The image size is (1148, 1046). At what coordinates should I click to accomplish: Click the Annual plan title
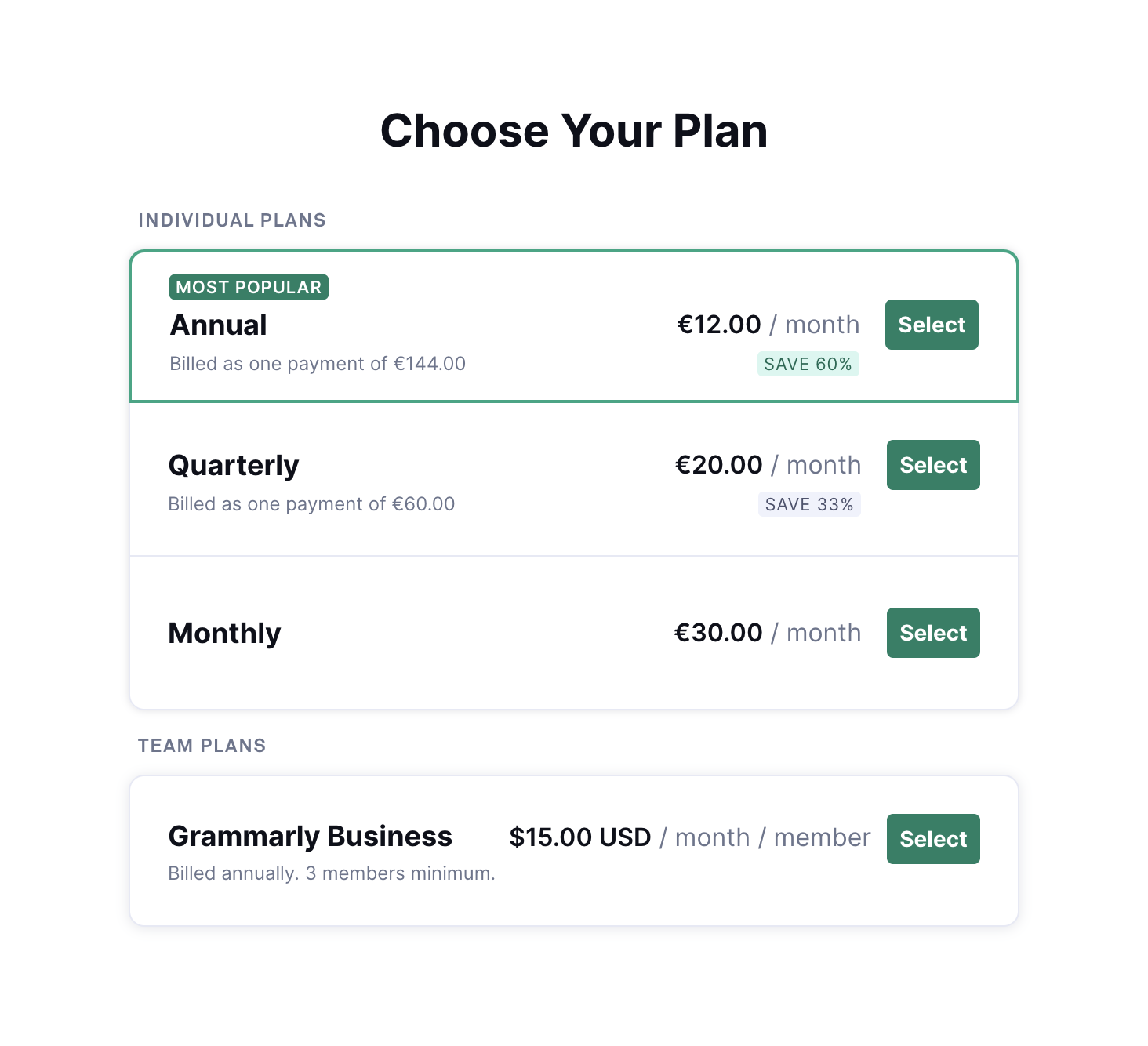pyautogui.click(x=219, y=325)
